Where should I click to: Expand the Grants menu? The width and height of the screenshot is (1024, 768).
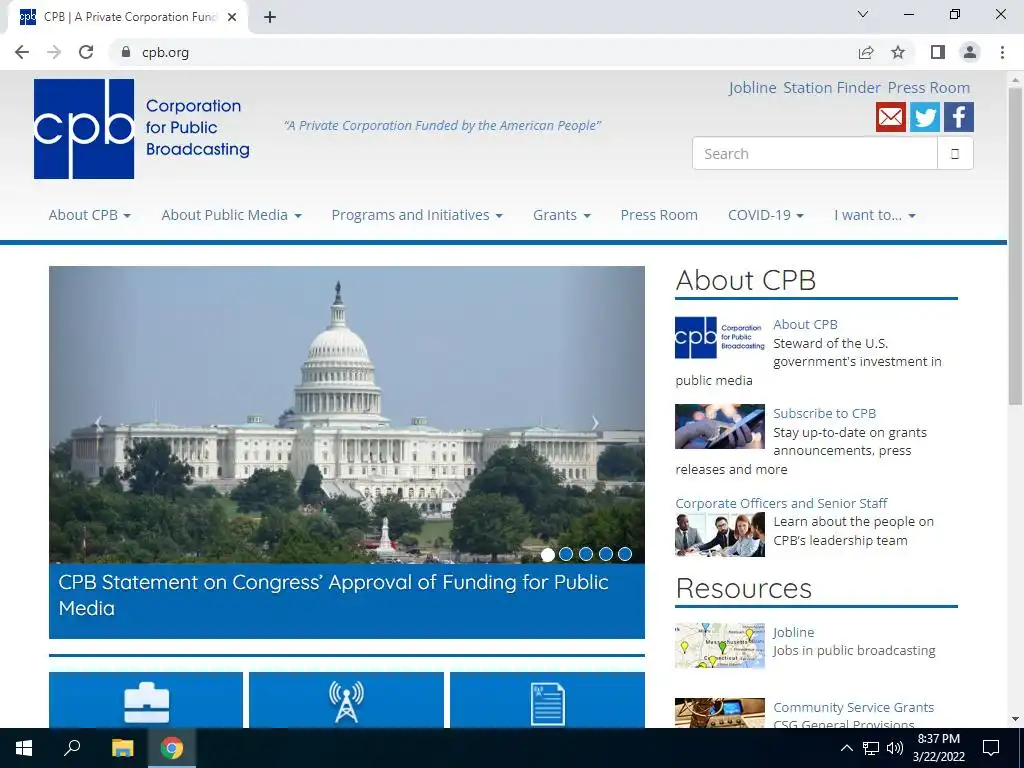tap(562, 215)
